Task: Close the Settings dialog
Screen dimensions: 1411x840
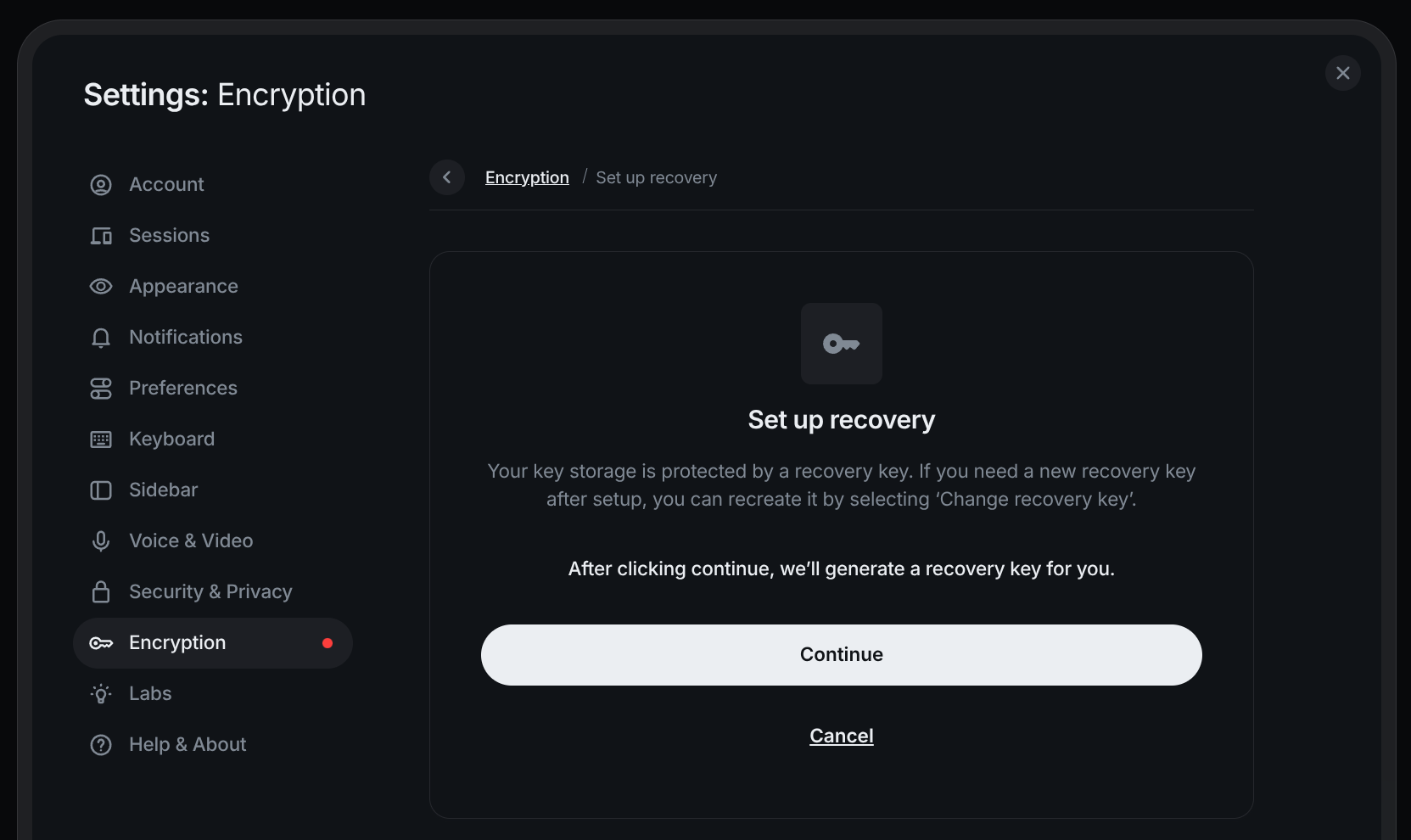Action: [x=1342, y=73]
